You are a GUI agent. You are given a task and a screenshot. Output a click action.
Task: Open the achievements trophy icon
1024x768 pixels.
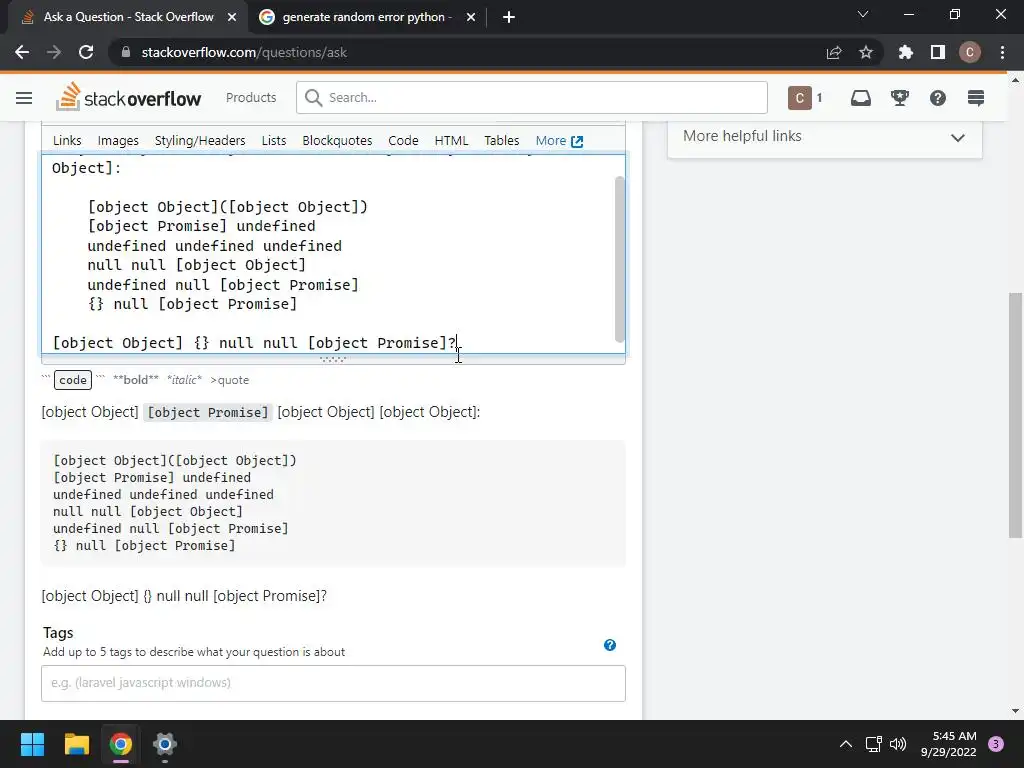(900, 98)
